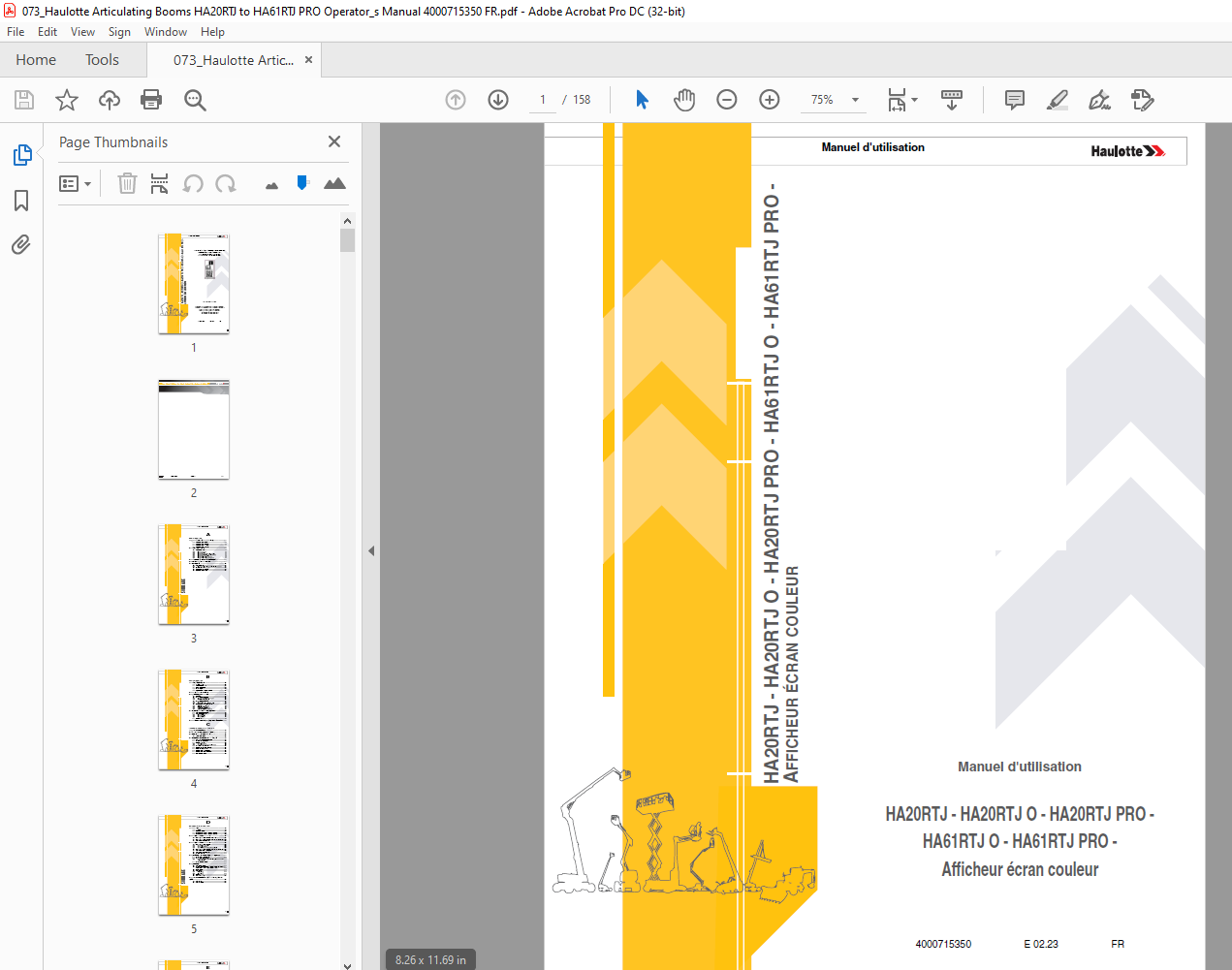Select page 4 thumbnail
The image size is (1232, 970).
click(194, 720)
